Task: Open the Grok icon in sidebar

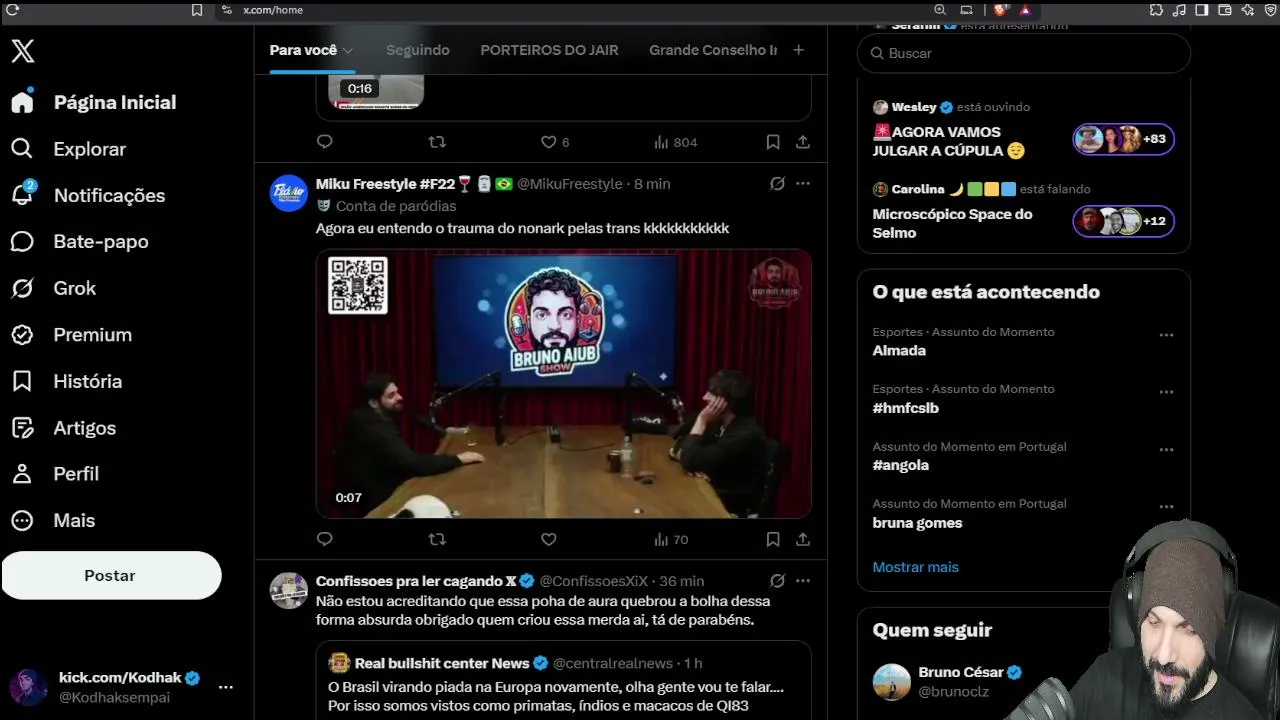Action: 22,288
